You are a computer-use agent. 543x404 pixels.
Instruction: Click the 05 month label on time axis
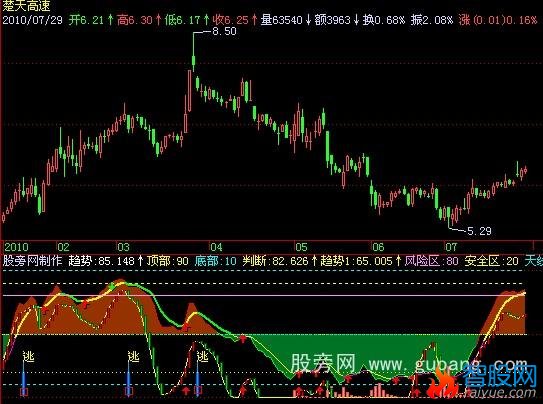tap(301, 247)
